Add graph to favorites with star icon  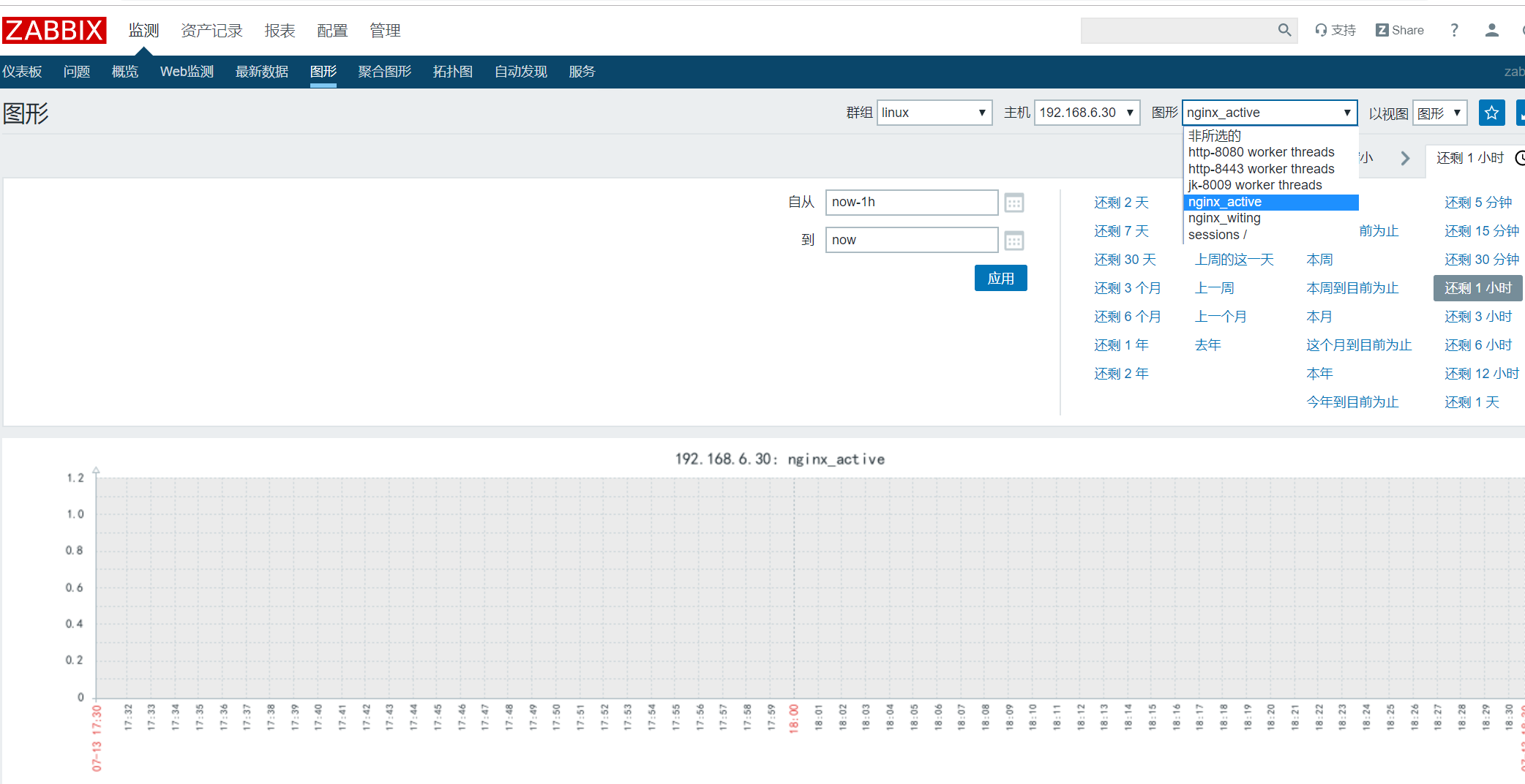[1491, 113]
